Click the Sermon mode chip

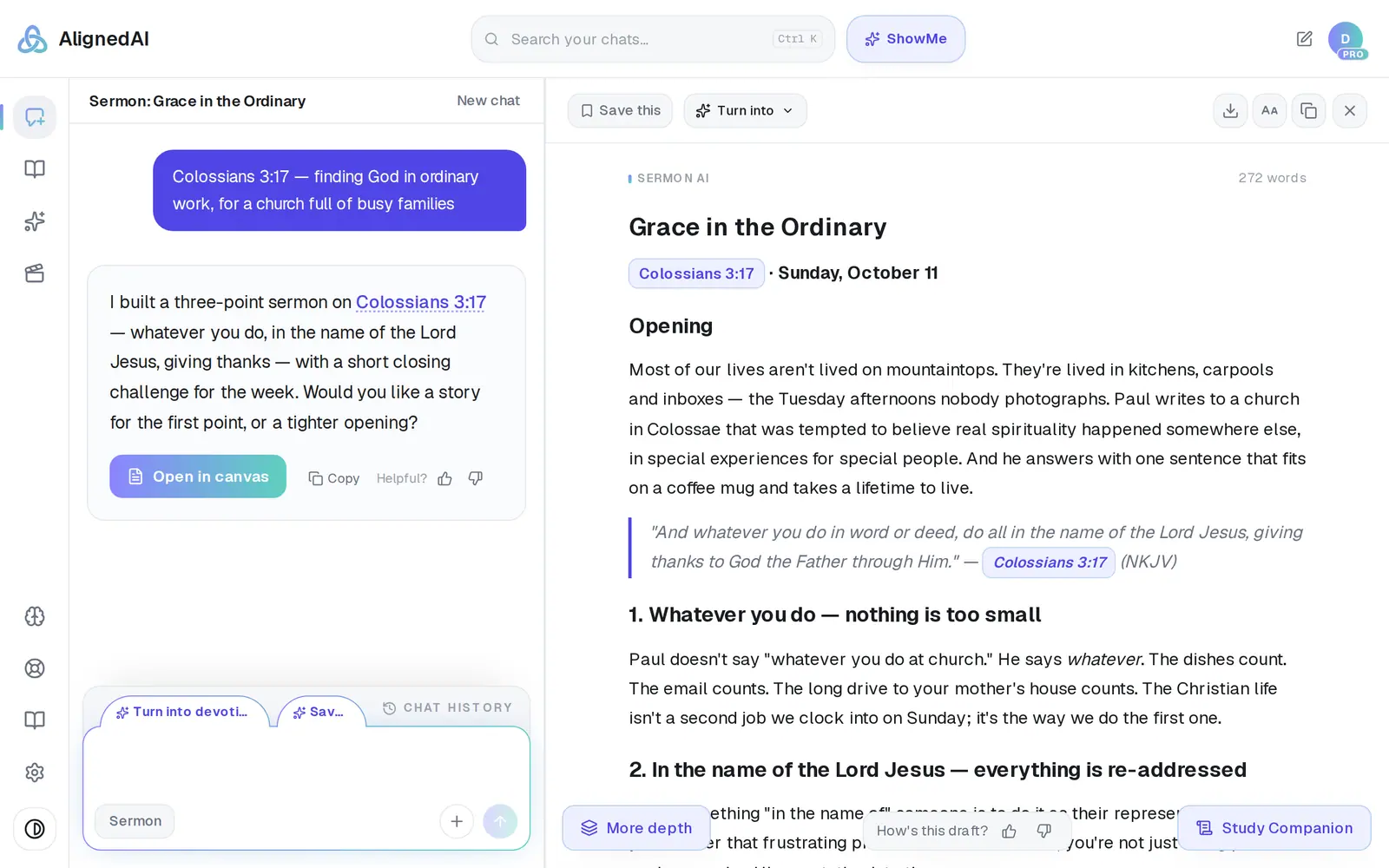point(135,821)
